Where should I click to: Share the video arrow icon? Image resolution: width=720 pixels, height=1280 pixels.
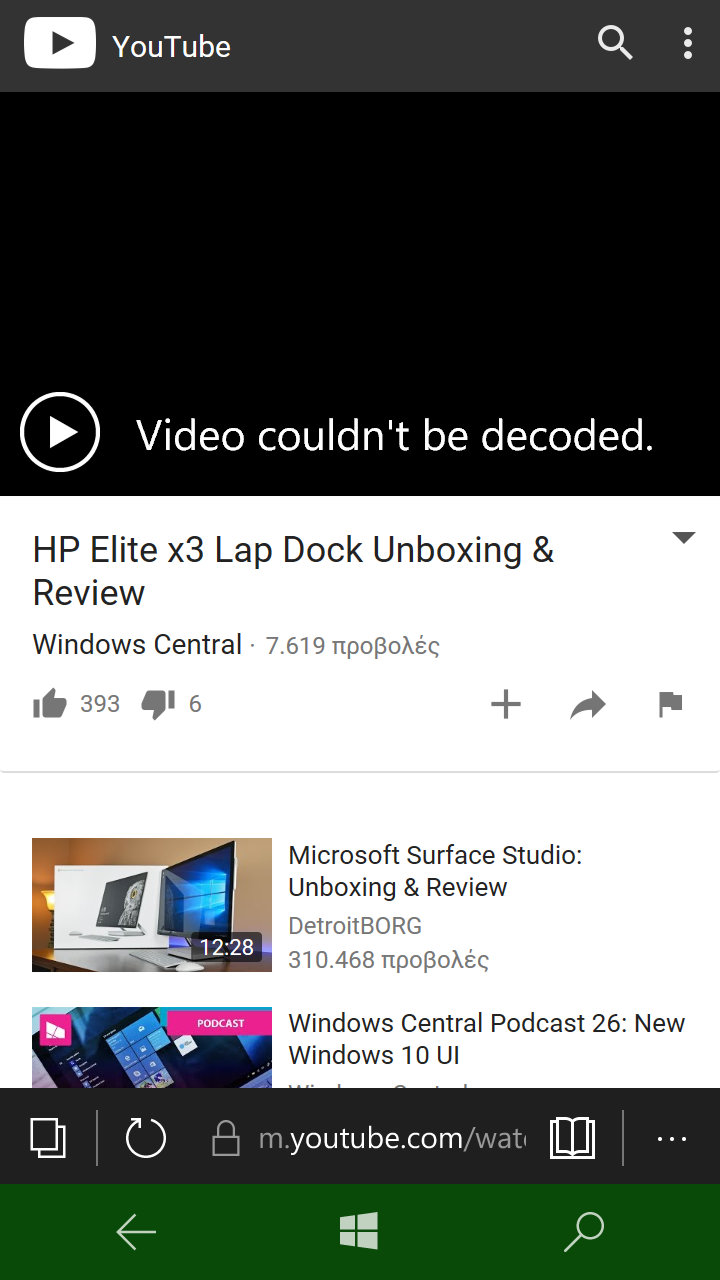point(588,705)
